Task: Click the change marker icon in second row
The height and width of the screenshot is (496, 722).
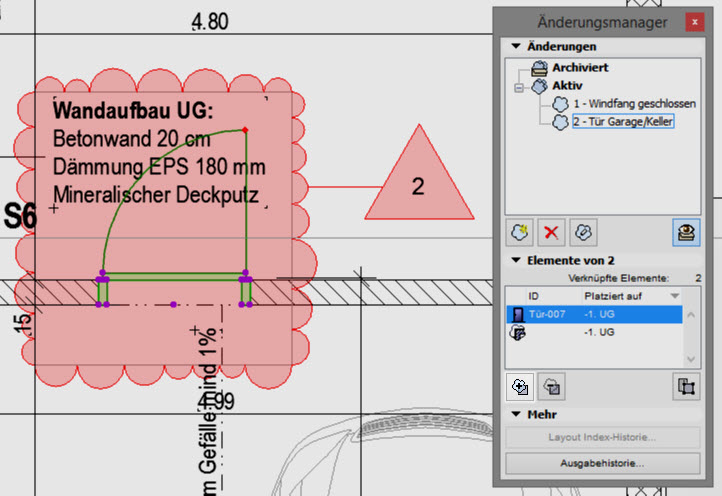Action: pyautogui.click(x=518, y=332)
